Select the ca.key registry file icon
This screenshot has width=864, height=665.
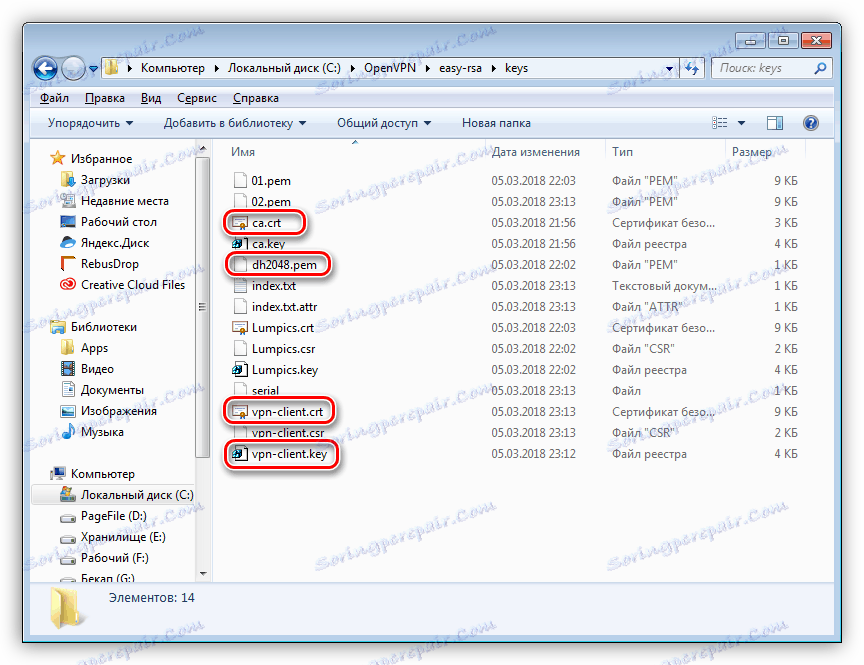coord(240,244)
